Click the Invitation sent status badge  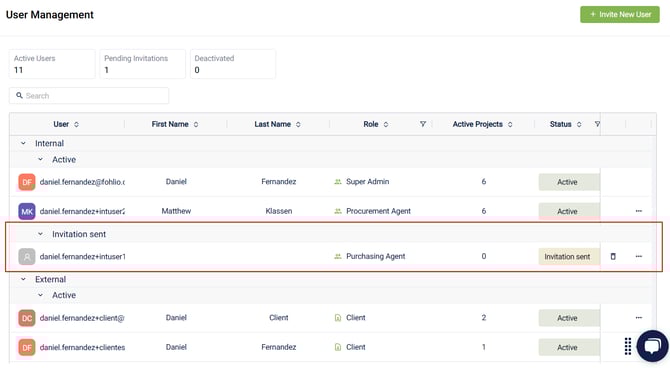coord(568,257)
